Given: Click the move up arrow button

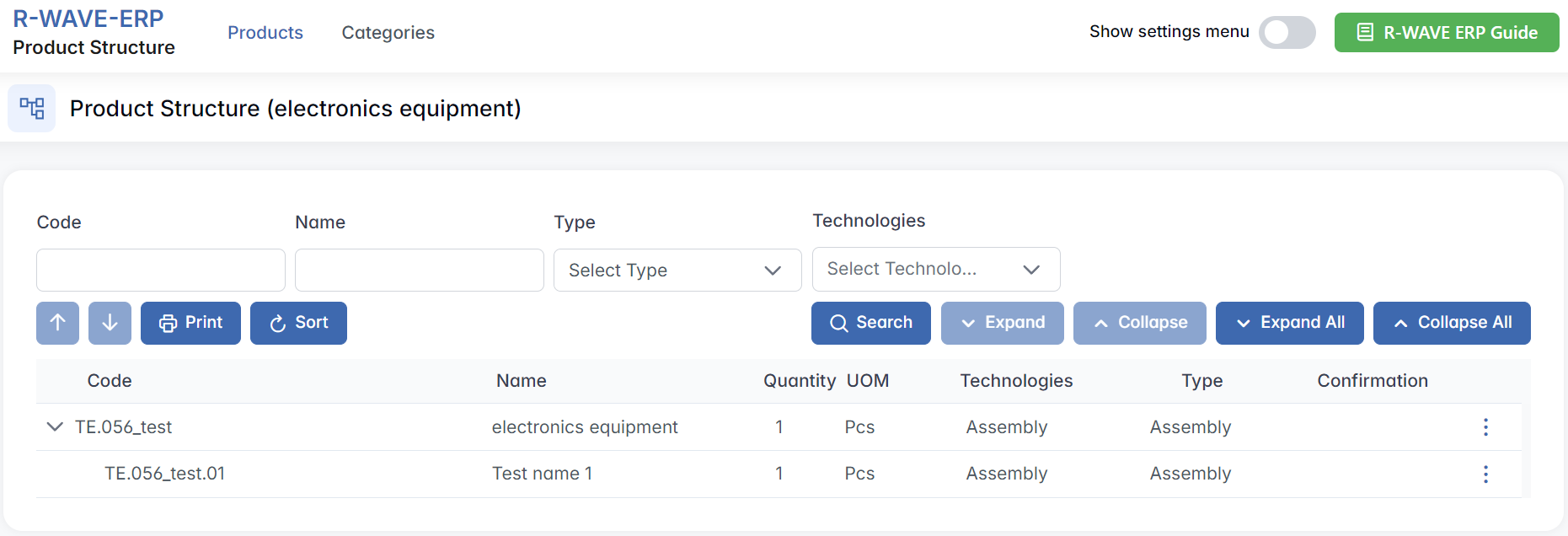Looking at the screenshot, I should pyautogui.click(x=57, y=323).
